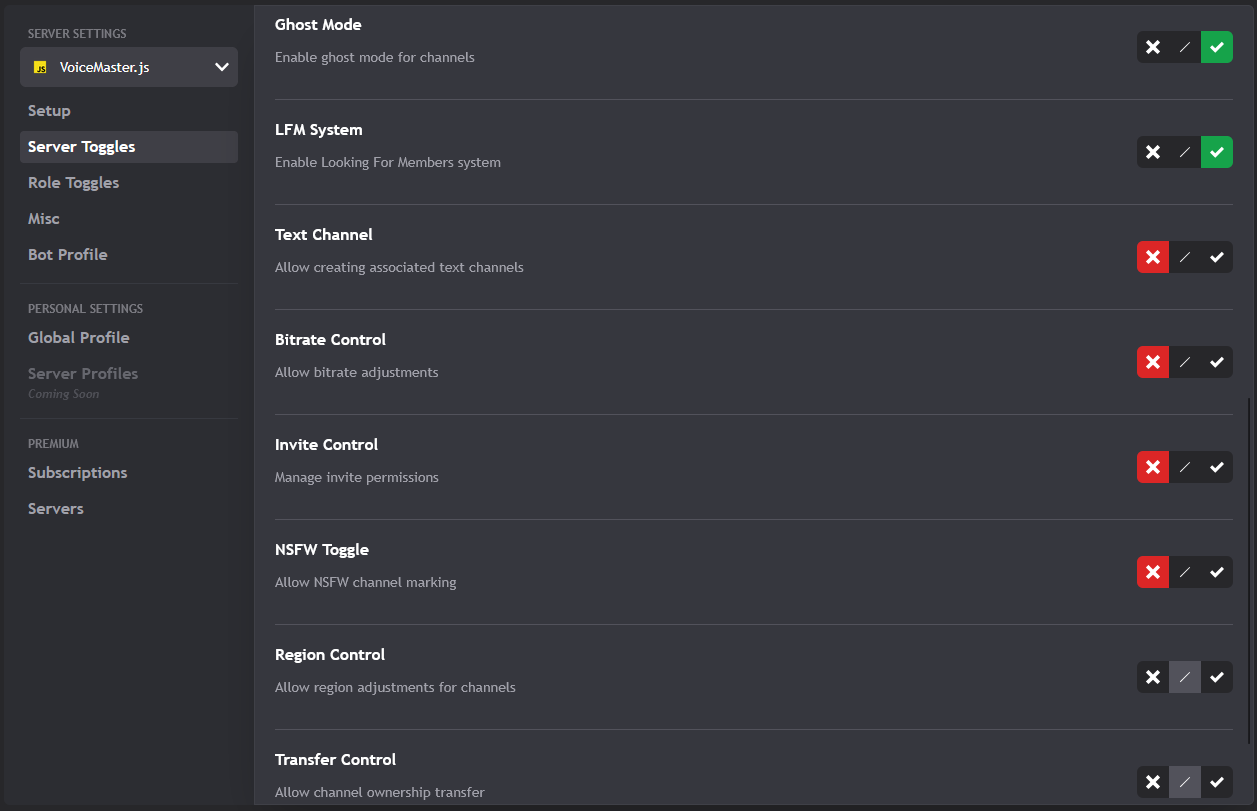Open the Subscriptions page

[77, 472]
